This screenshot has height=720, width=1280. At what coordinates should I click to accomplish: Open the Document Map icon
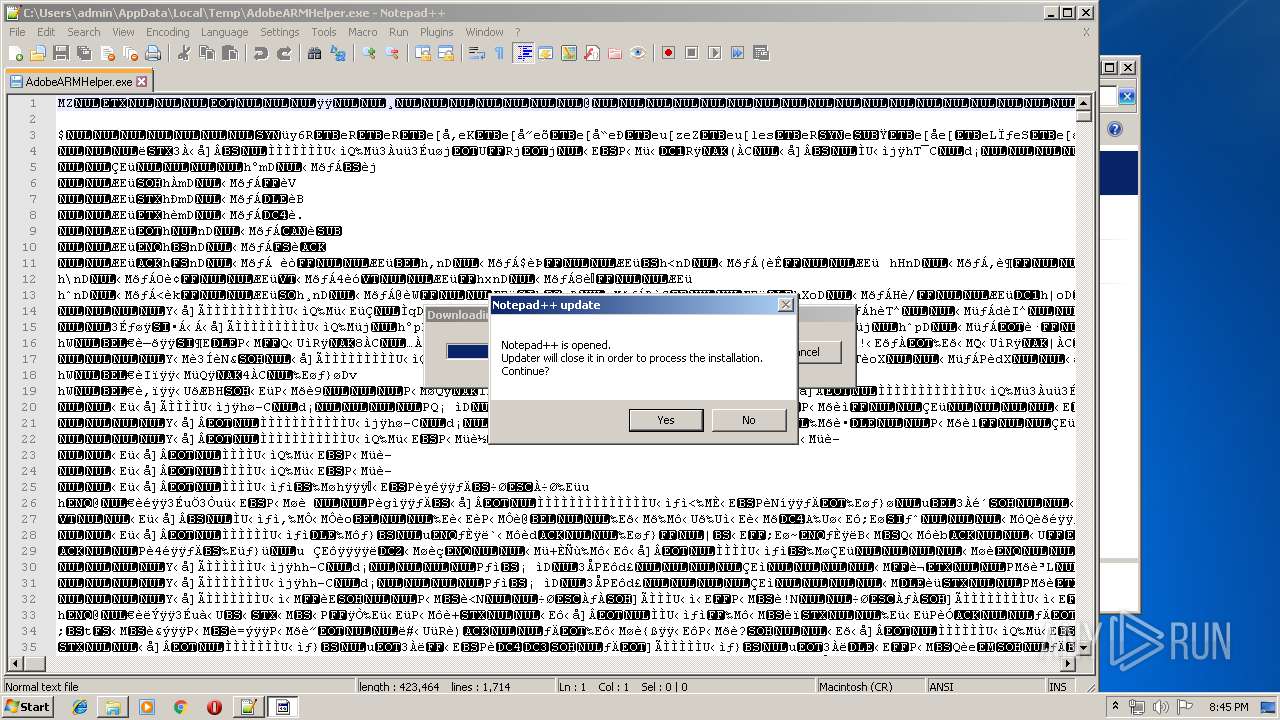(x=568, y=53)
